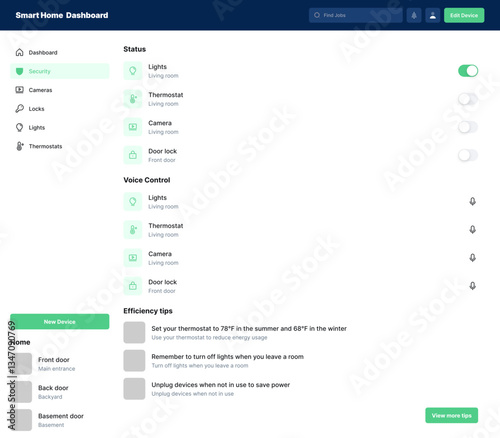This screenshot has height=438, width=500.
Task: Click the Edit Device button
Action: pos(464,15)
